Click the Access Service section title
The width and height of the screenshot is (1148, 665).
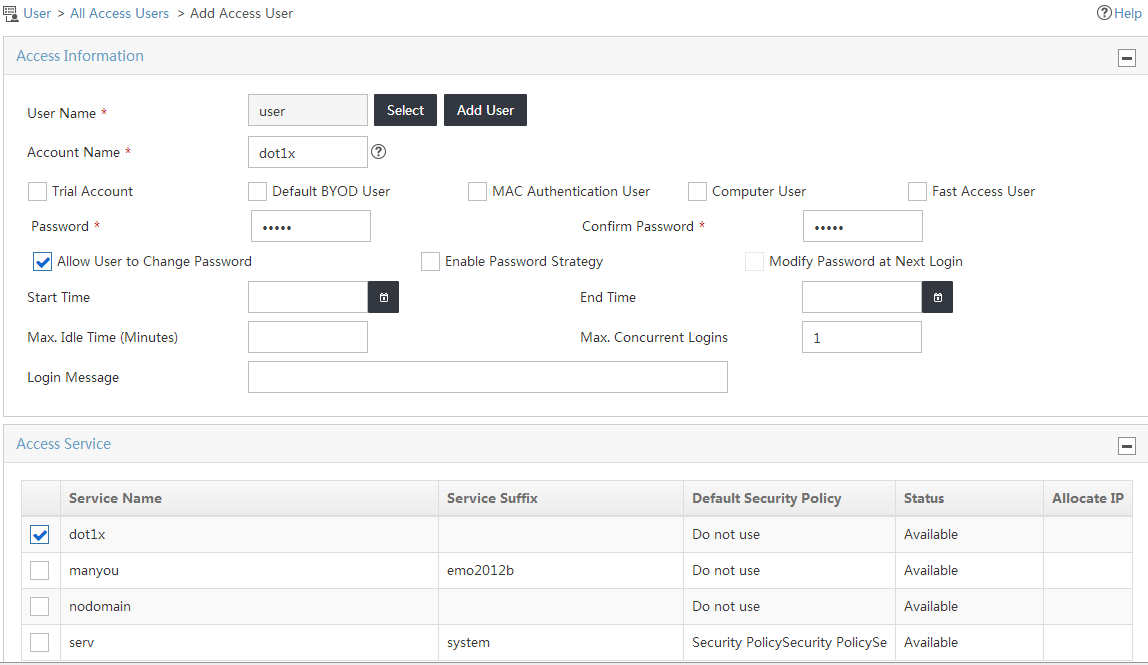[x=64, y=444]
